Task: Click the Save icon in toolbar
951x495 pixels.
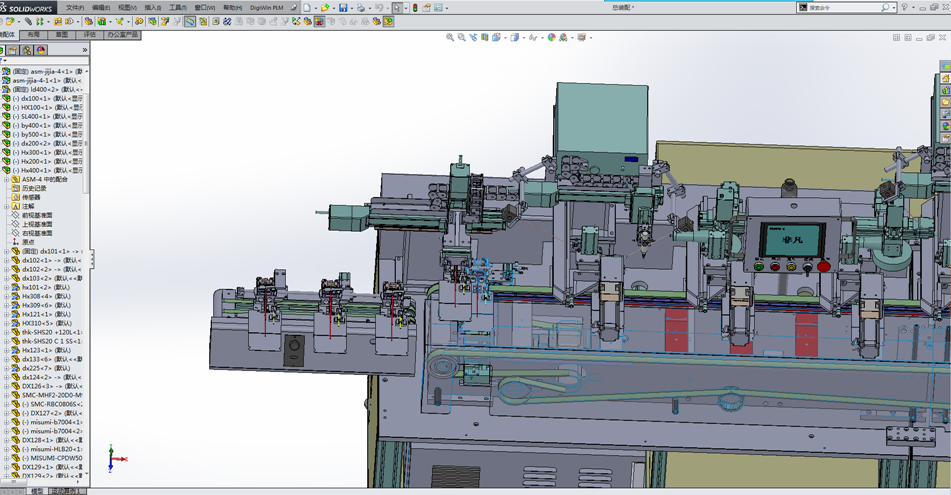Action: pyautogui.click(x=343, y=7)
